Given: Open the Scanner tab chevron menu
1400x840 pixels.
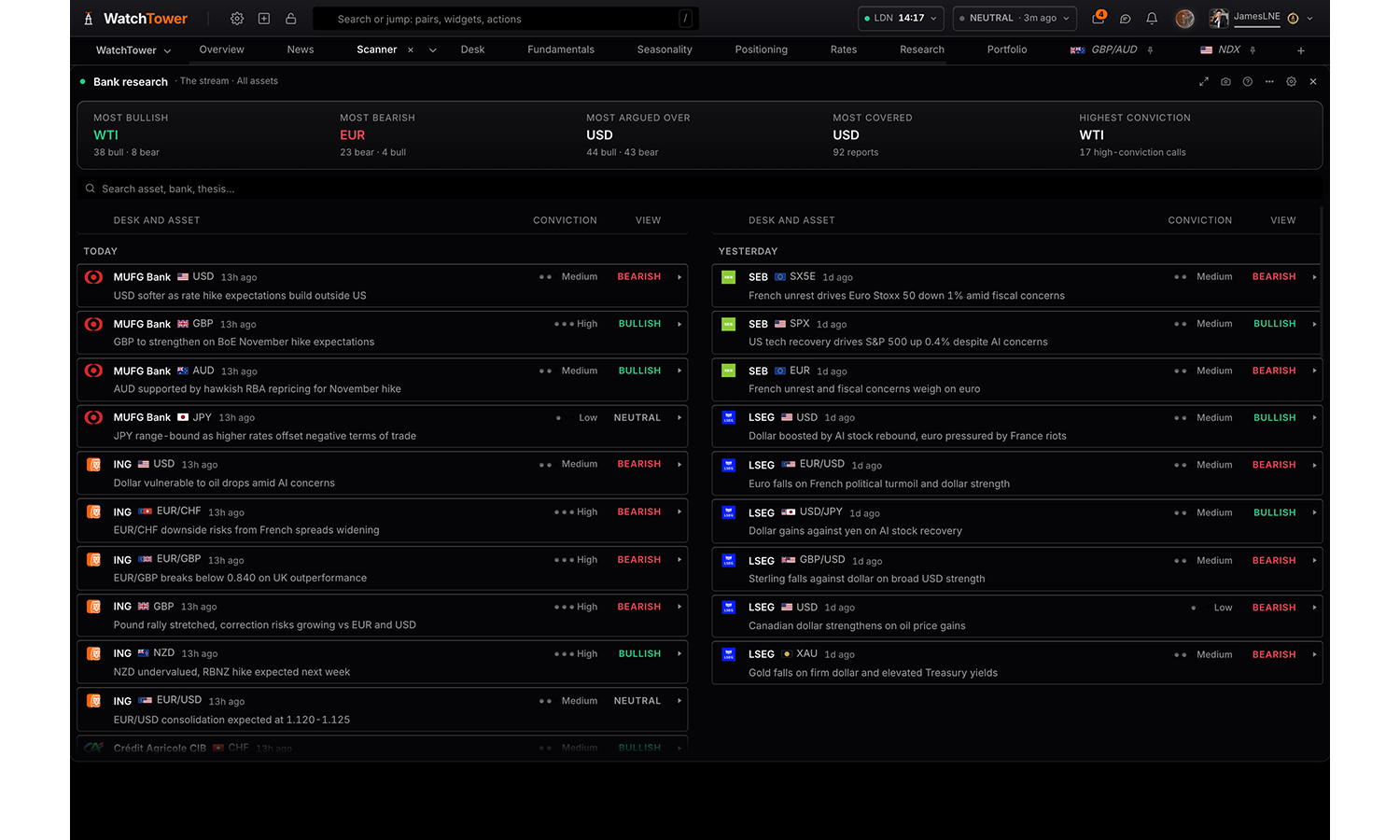Looking at the screenshot, I should (433, 50).
